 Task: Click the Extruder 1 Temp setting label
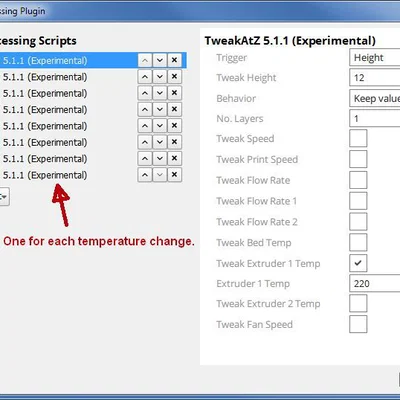pos(253,284)
